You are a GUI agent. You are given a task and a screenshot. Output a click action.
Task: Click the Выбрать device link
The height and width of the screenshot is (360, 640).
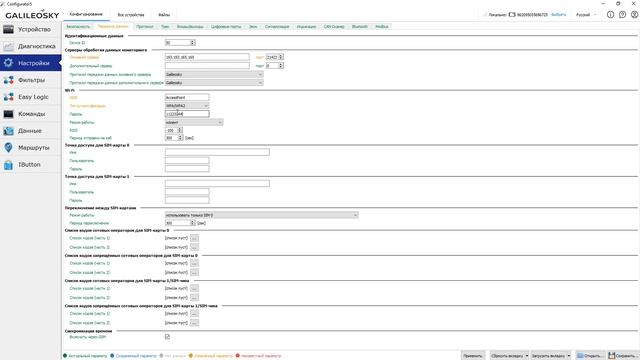558,15
